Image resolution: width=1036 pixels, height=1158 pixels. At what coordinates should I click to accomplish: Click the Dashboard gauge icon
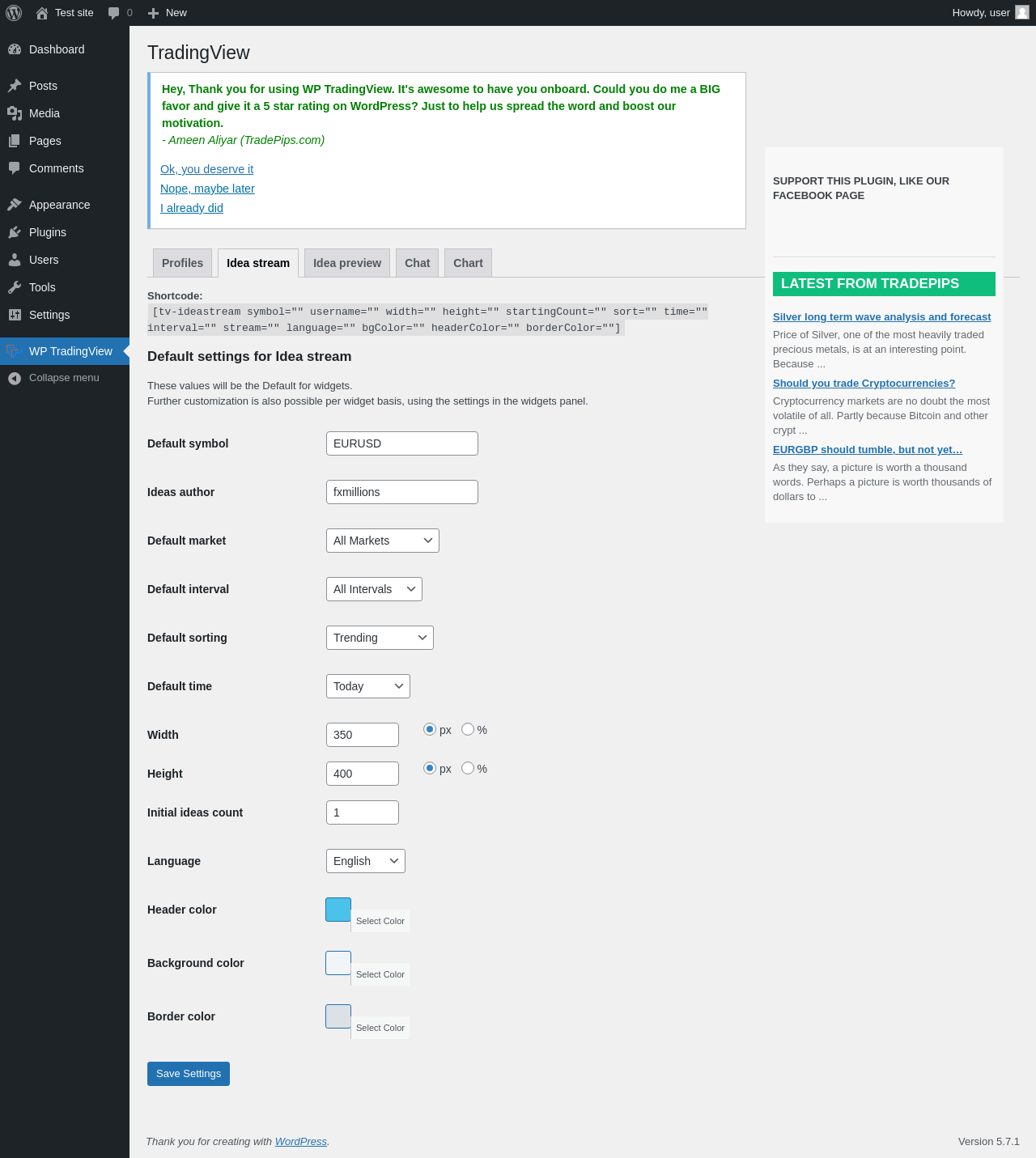tap(15, 49)
